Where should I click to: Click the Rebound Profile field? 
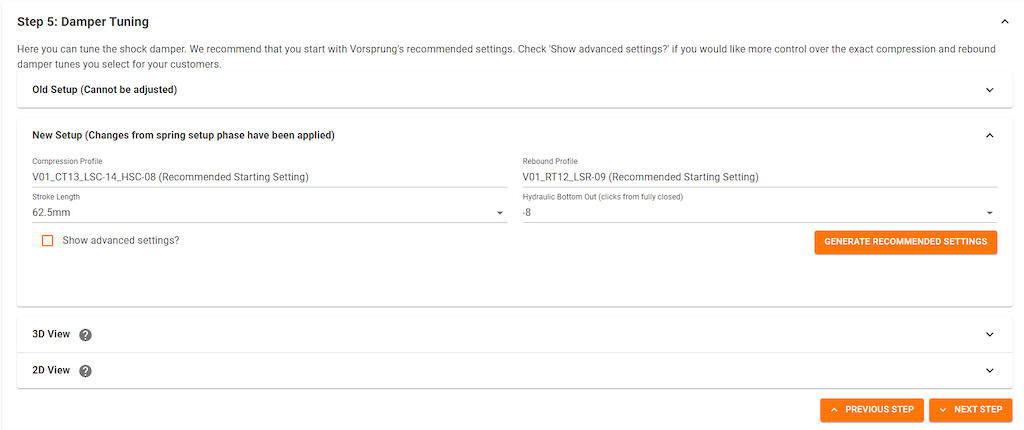click(758, 177)
